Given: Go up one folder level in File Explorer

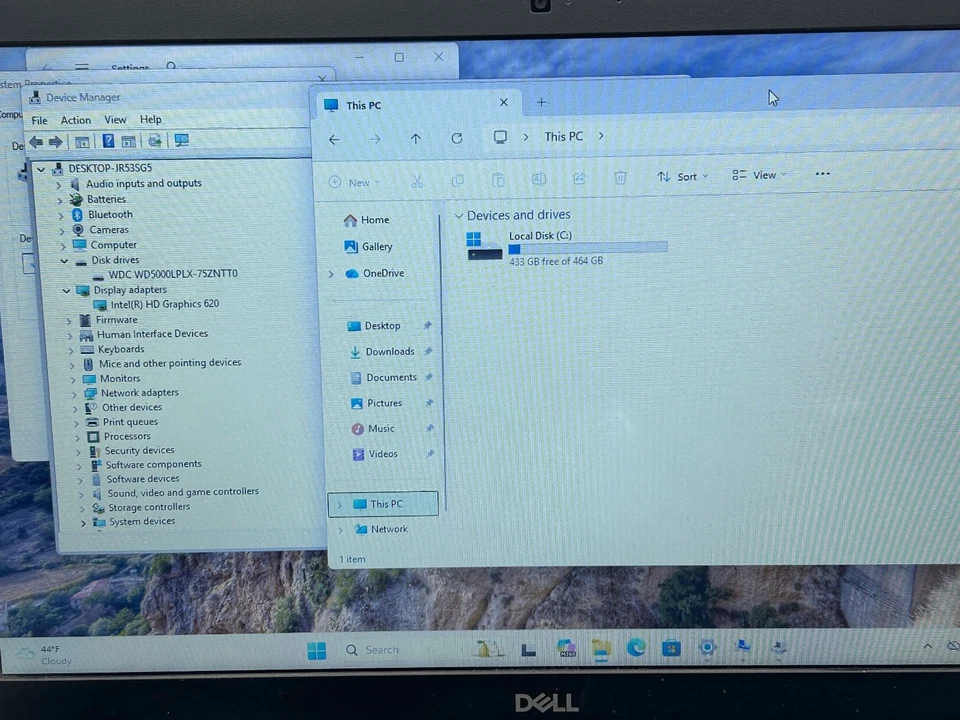Looking at the screenshot, I should click(416, 139).
